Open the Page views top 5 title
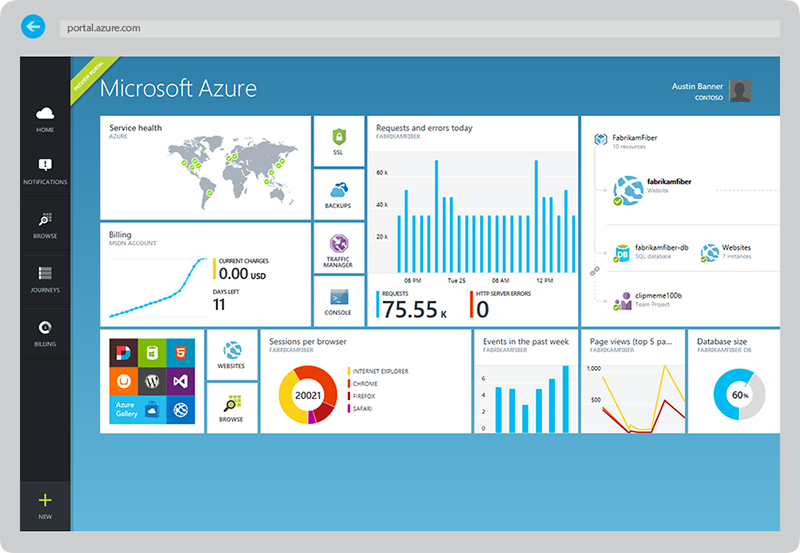Viewport: 800px width, 553px height. tap(631, 342)
